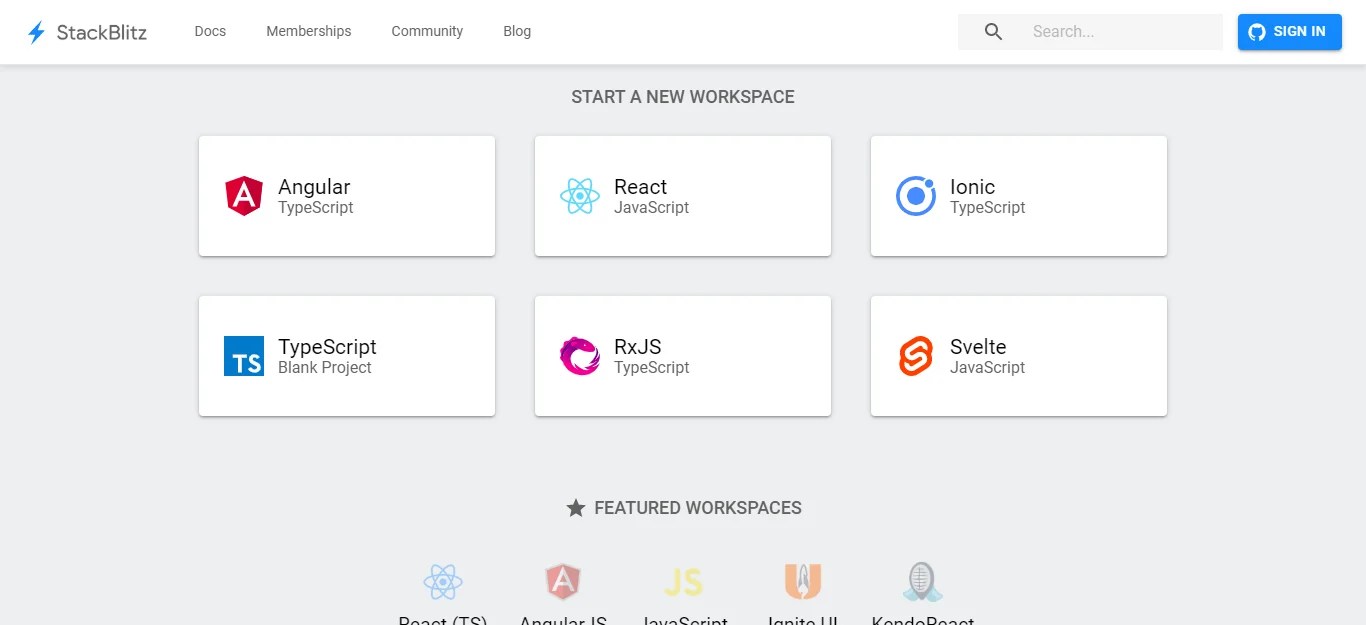Click the GitHub icon in Sign In button
This screenshot has width=1366, height=625.
coord(1258,32)
